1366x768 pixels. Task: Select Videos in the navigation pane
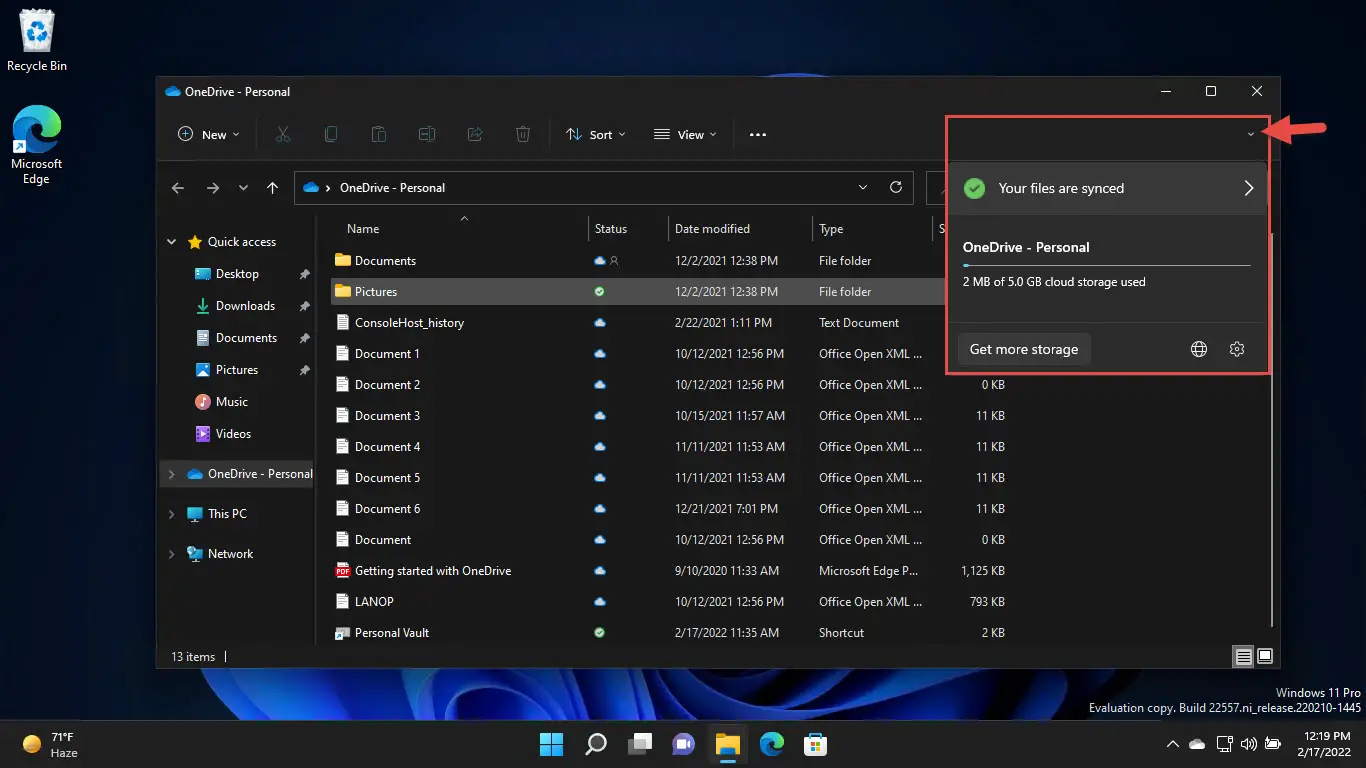point(233,434)
